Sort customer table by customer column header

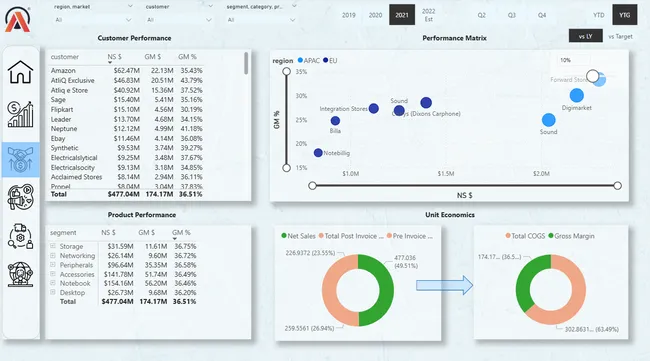(x=65, y=57)
